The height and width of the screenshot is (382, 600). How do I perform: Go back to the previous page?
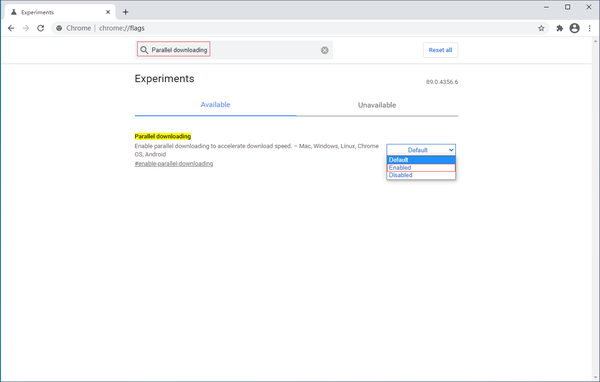(x=11, y=28)
